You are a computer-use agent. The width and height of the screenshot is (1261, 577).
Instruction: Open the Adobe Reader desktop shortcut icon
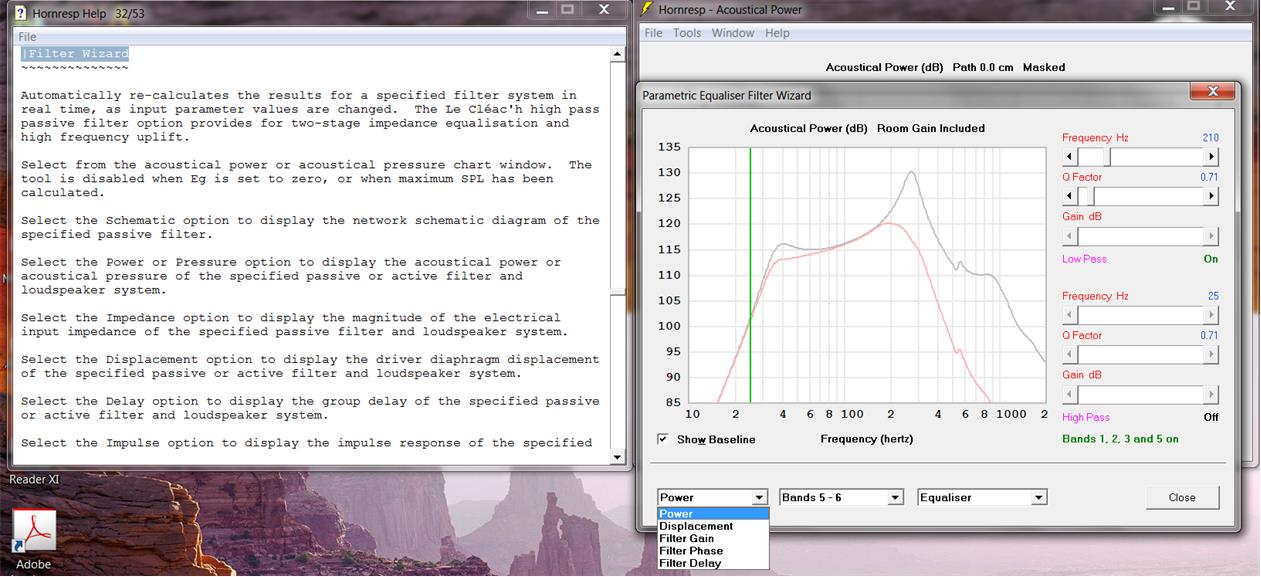(x=34, y=530)
